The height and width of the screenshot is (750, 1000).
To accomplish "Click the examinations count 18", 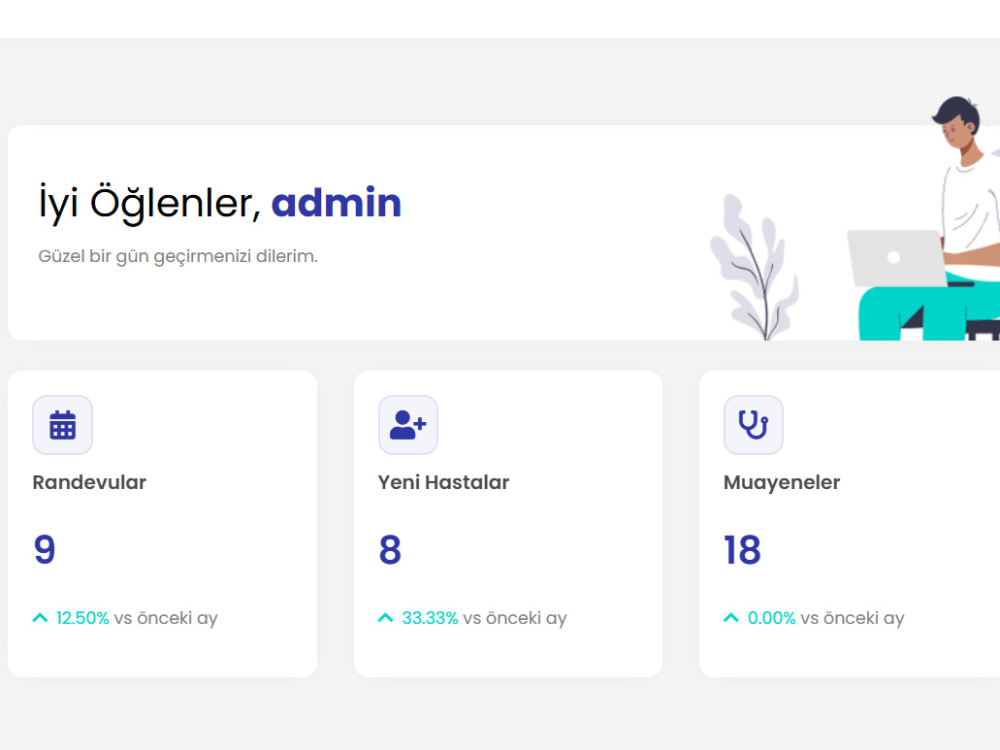I will pos(742,550).
